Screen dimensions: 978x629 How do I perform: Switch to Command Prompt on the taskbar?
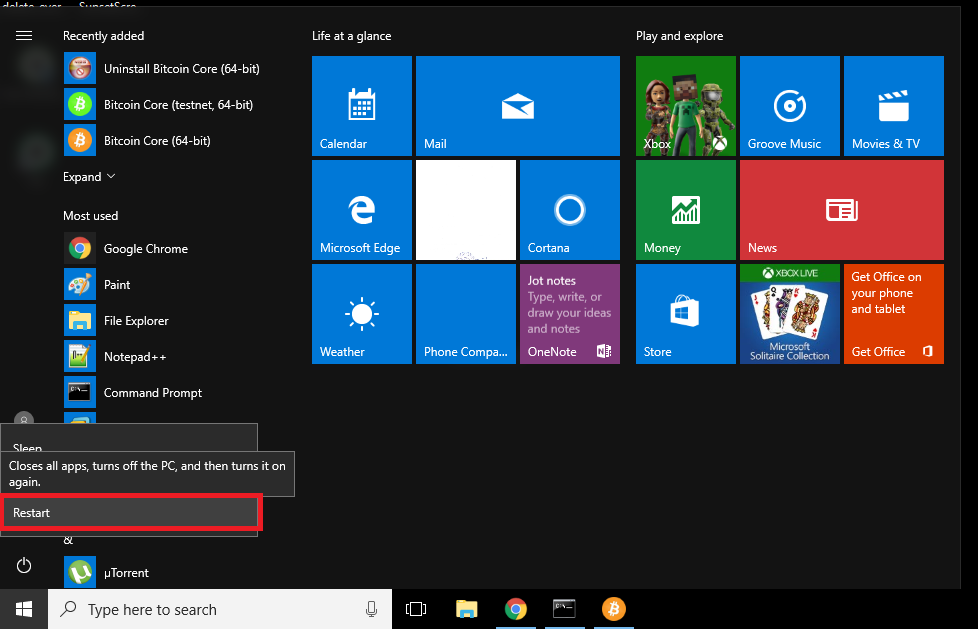tap(564, 609)
